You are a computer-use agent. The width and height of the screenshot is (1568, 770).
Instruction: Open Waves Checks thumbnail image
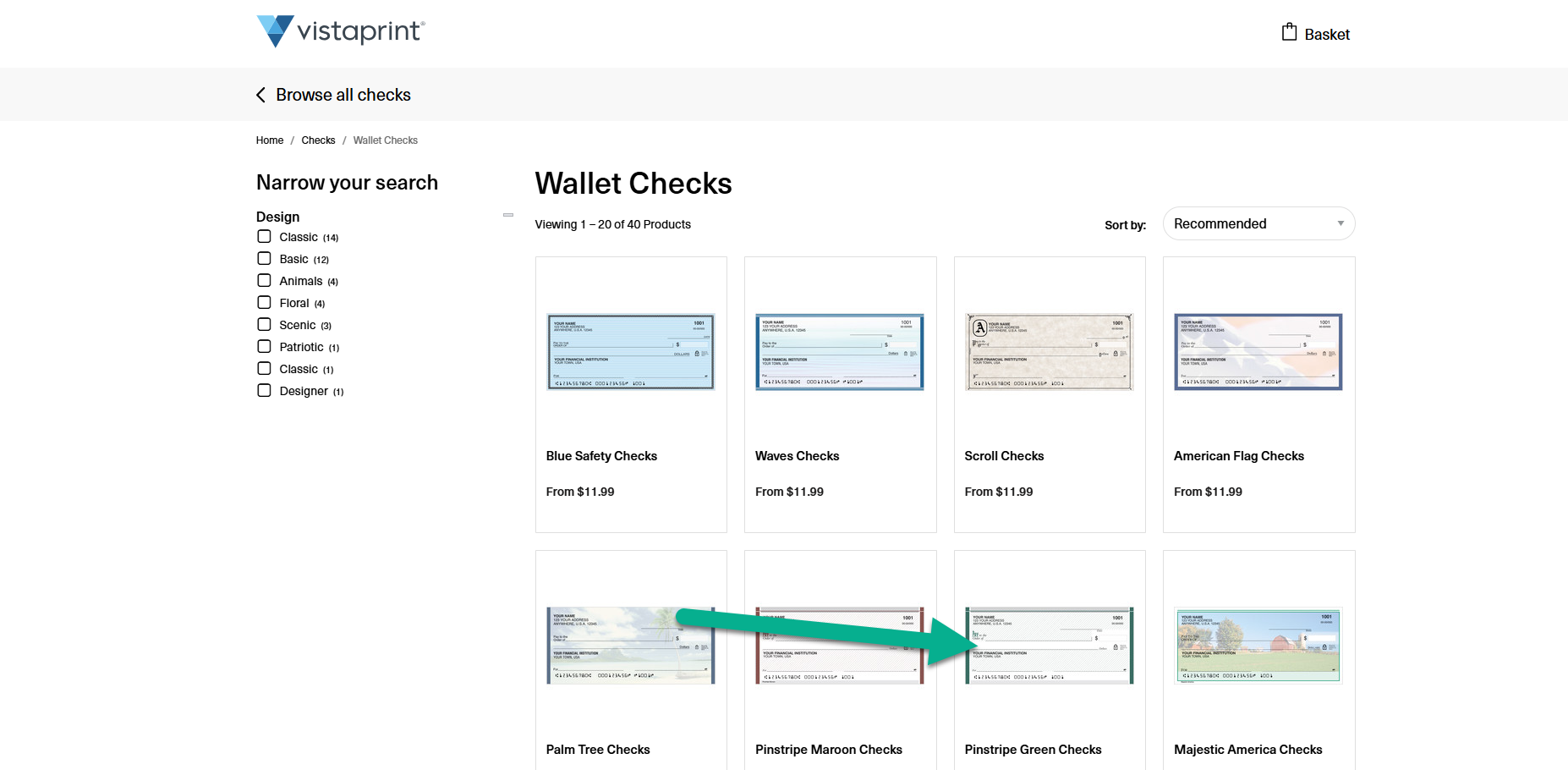click(840, 352)
